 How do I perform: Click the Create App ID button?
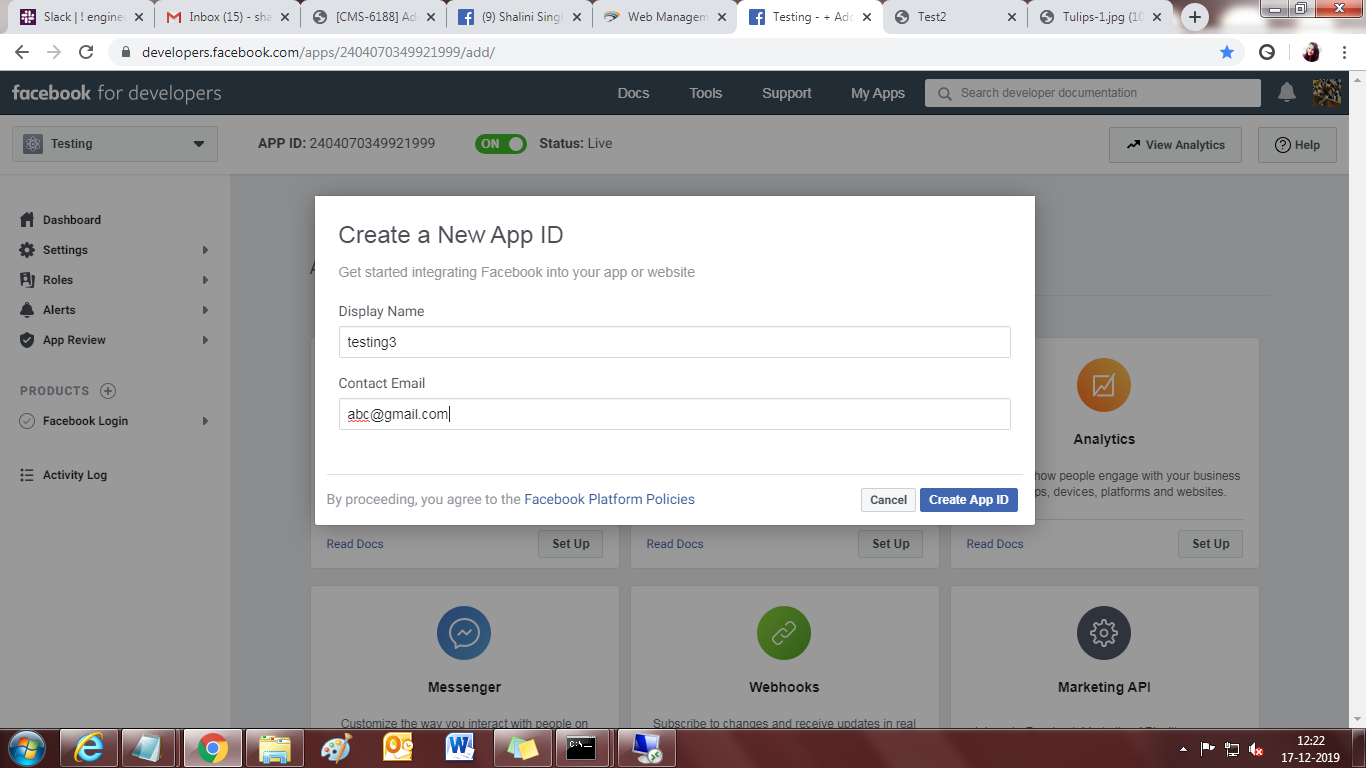(x=969, y=500)
